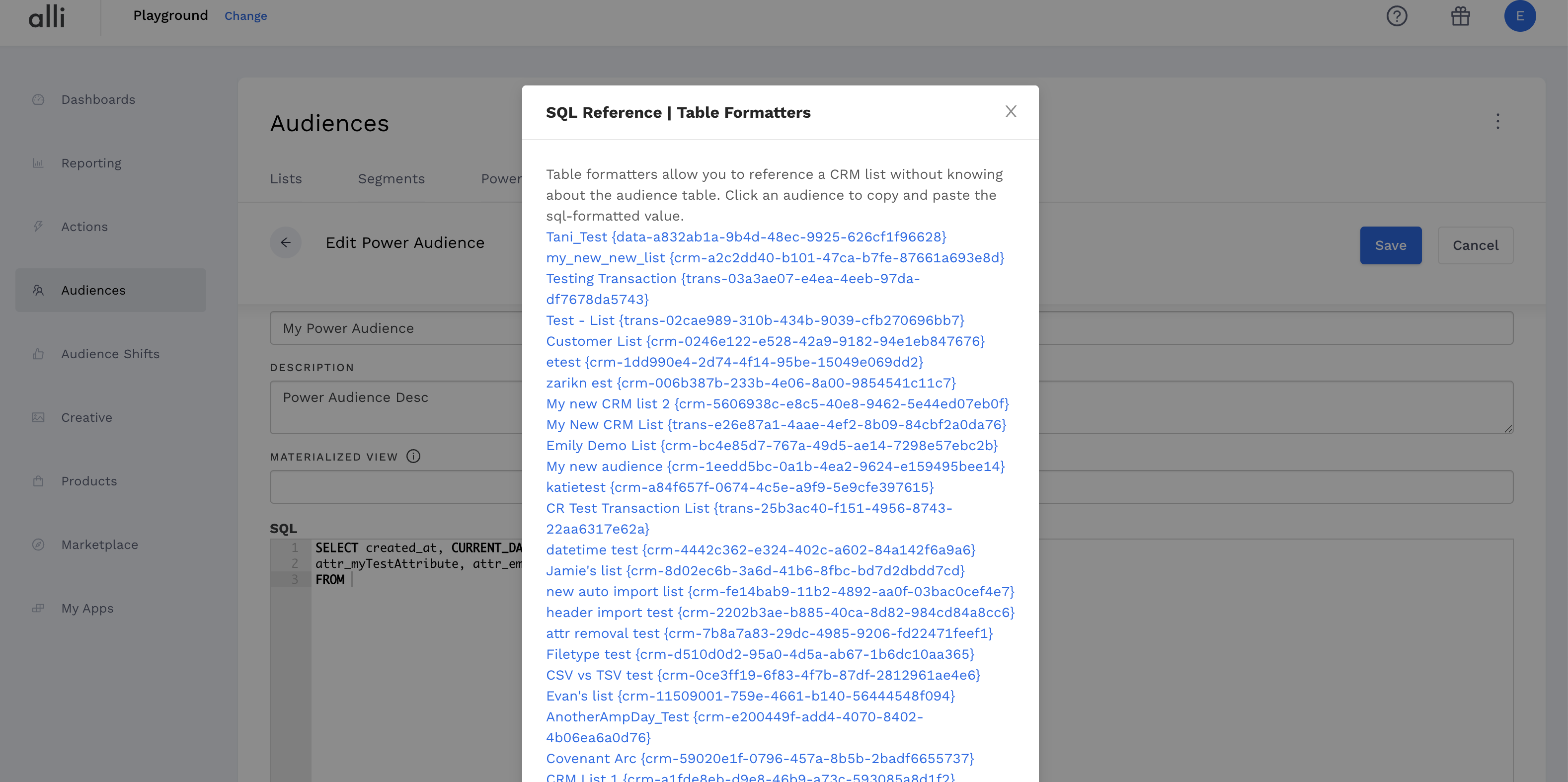
Task: Open the Products section
Action: point(89,481)
